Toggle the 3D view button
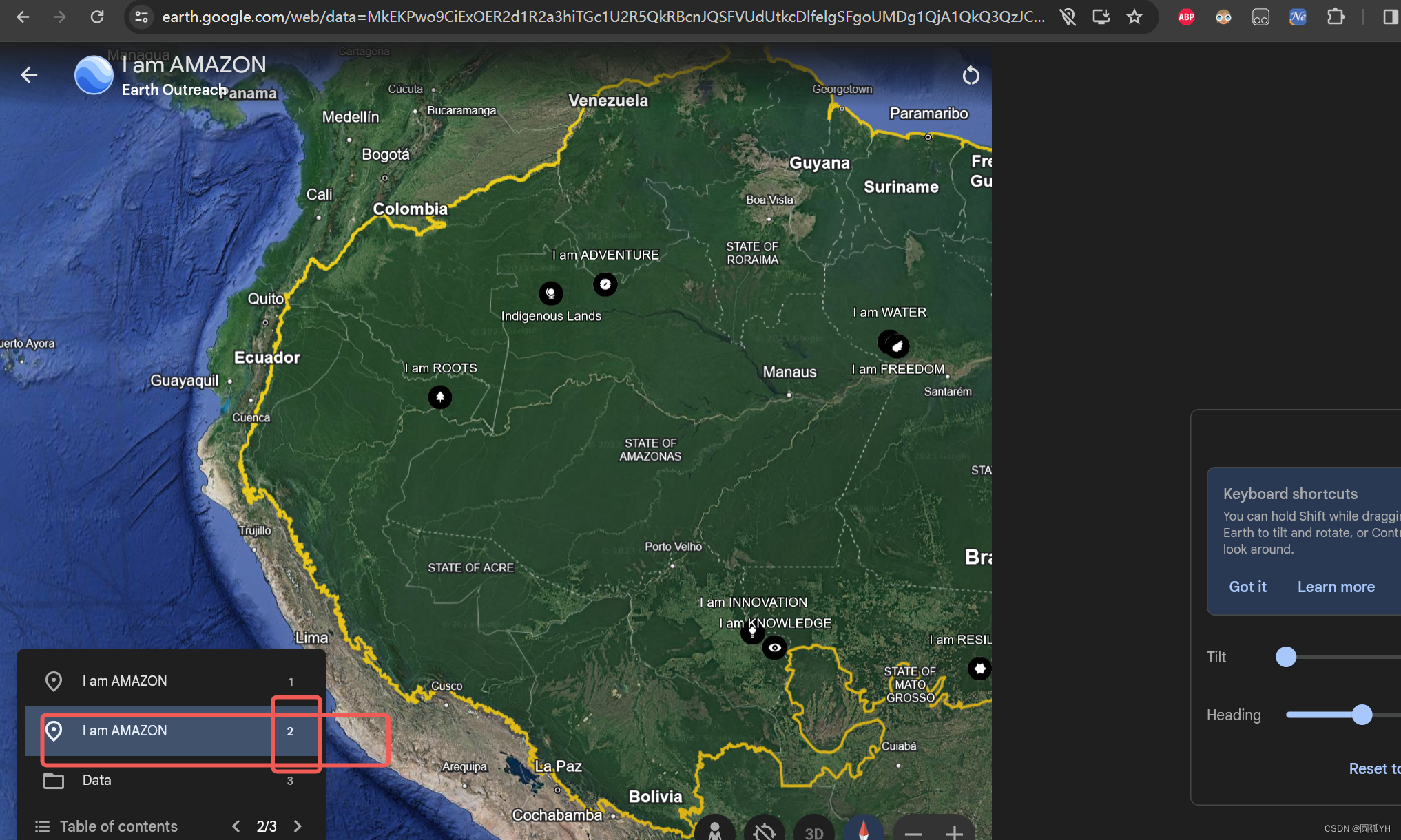This screenshot has width=1401, height=840. (x=814, y=832)
